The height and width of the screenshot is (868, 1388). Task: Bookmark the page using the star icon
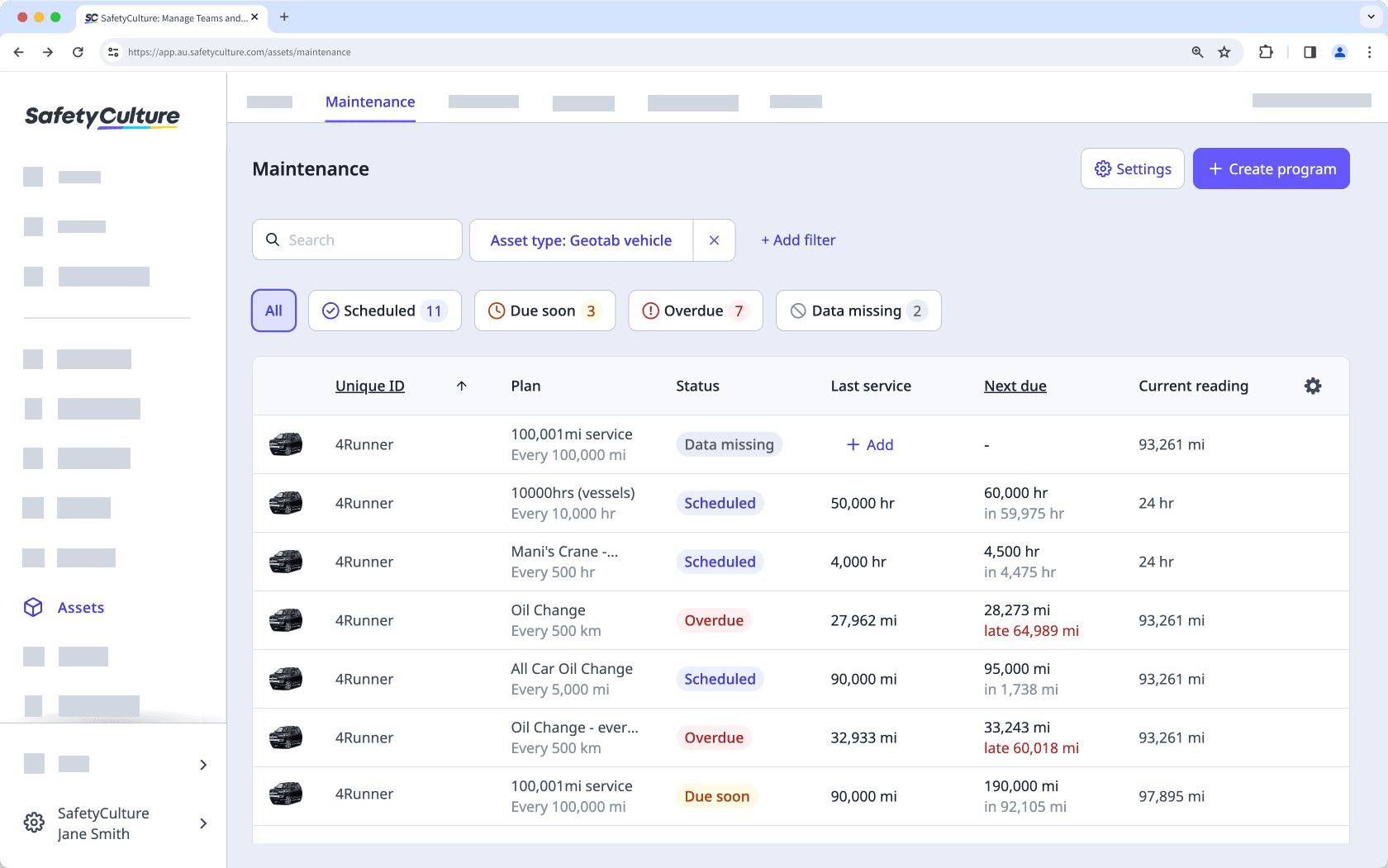[1224, 51]
